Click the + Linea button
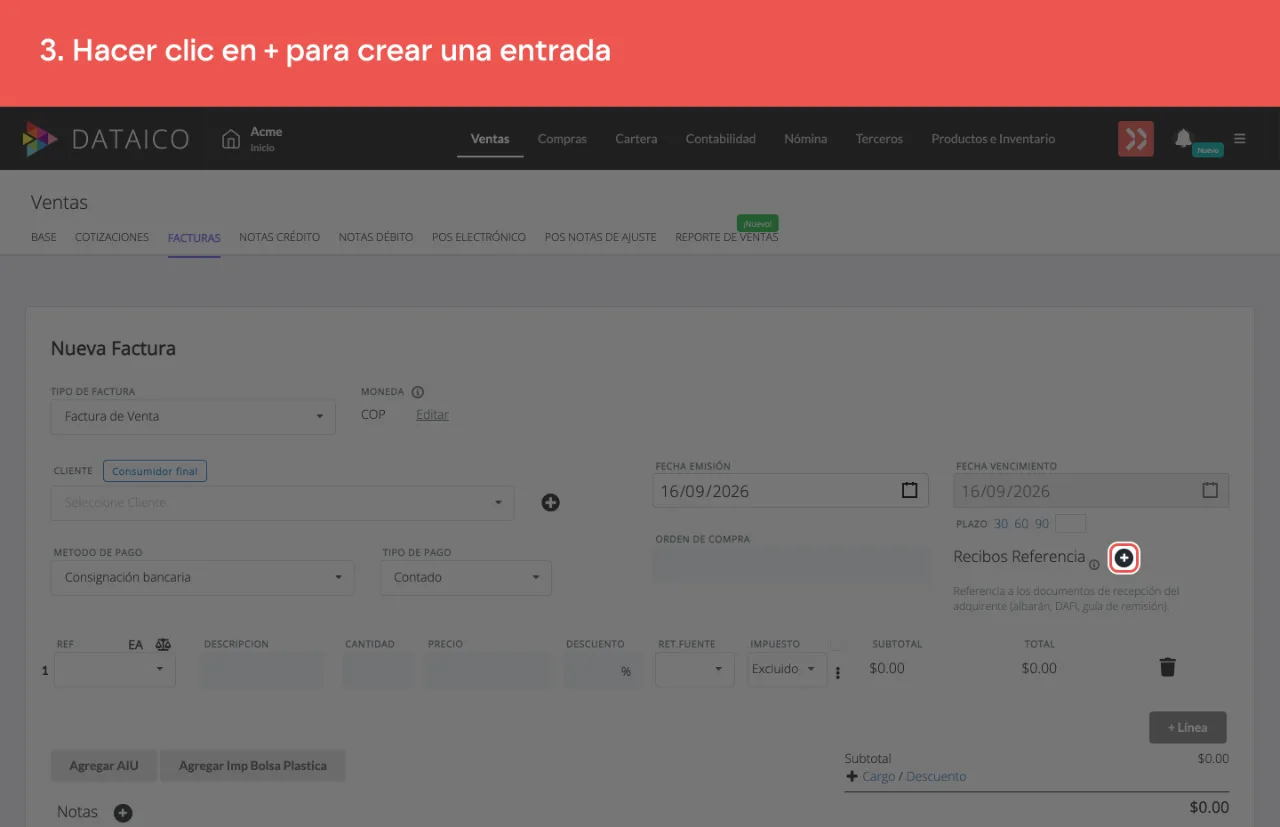Screen dimensions: 1280x827 [1188, 728]
